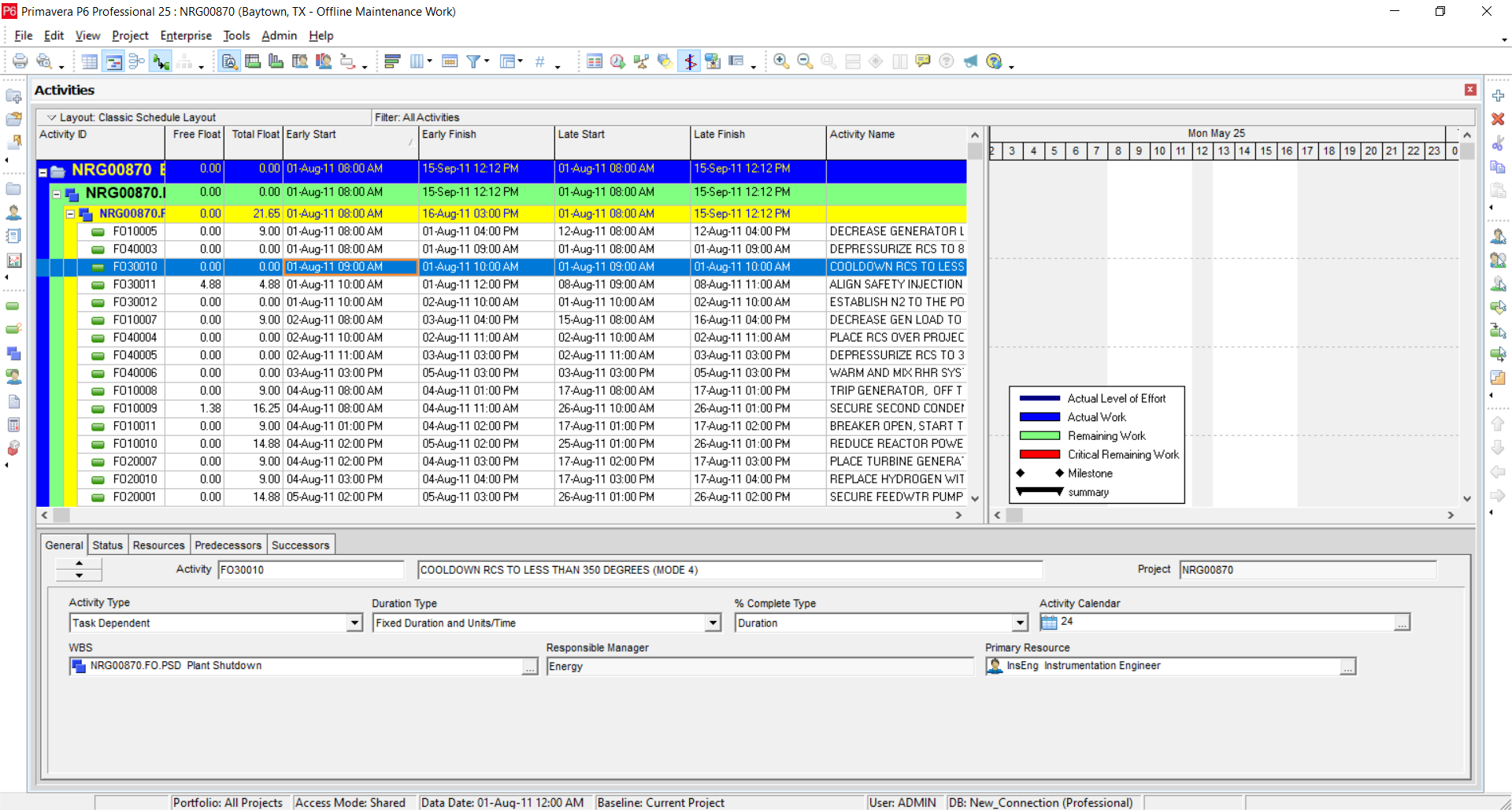Click the next activity down arrow
Screen dimensions: 1512x810
coord(79,575)
